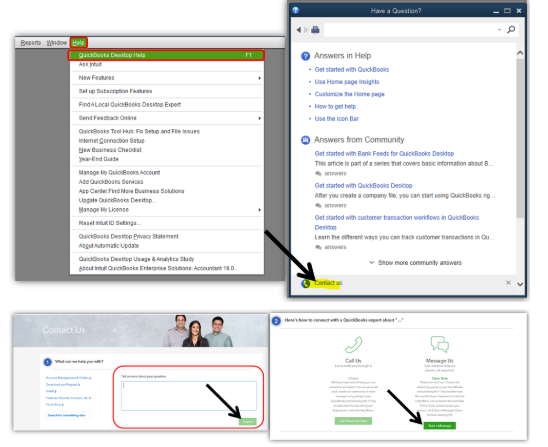Viewport: 548px width, 447px height.
Task: Open the Help menu
Action: coord(78,43)
